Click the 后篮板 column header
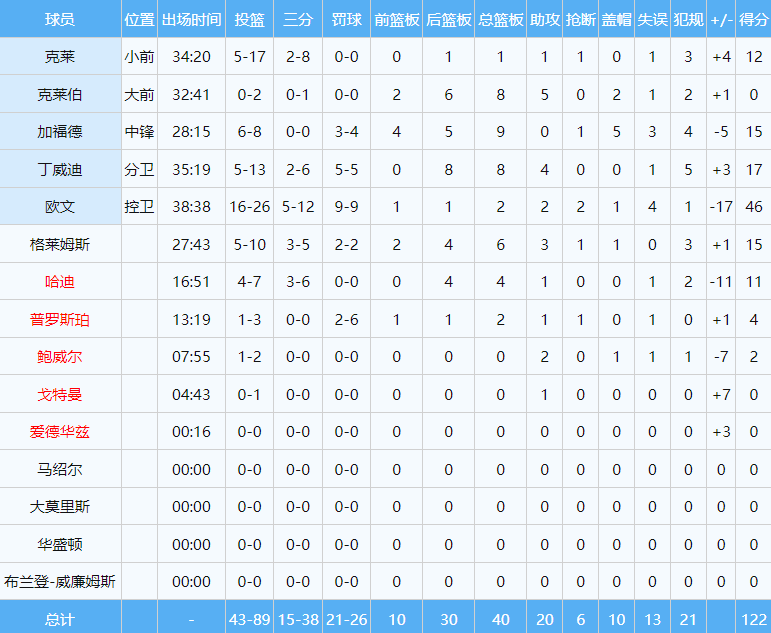The width and height of the screenshot is (771, 633). pos(448,20)
